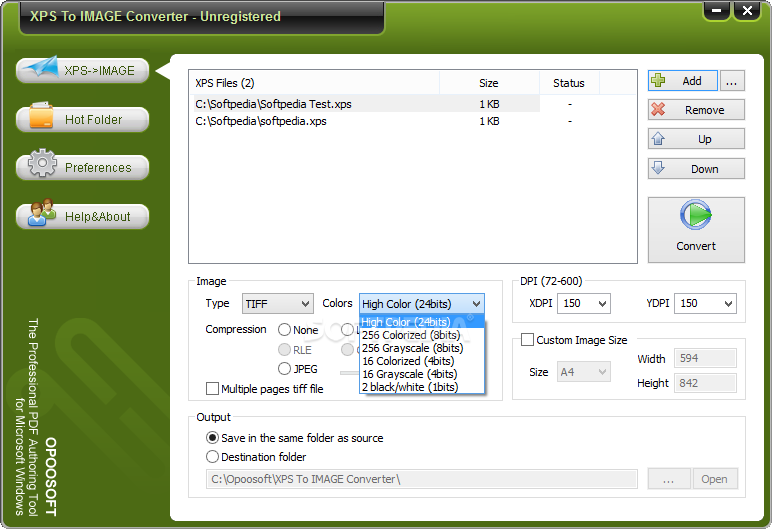Screen dimensions: 772x529
Task: Select the Softpedia Test.xps file row
Action: click(413, 104)
